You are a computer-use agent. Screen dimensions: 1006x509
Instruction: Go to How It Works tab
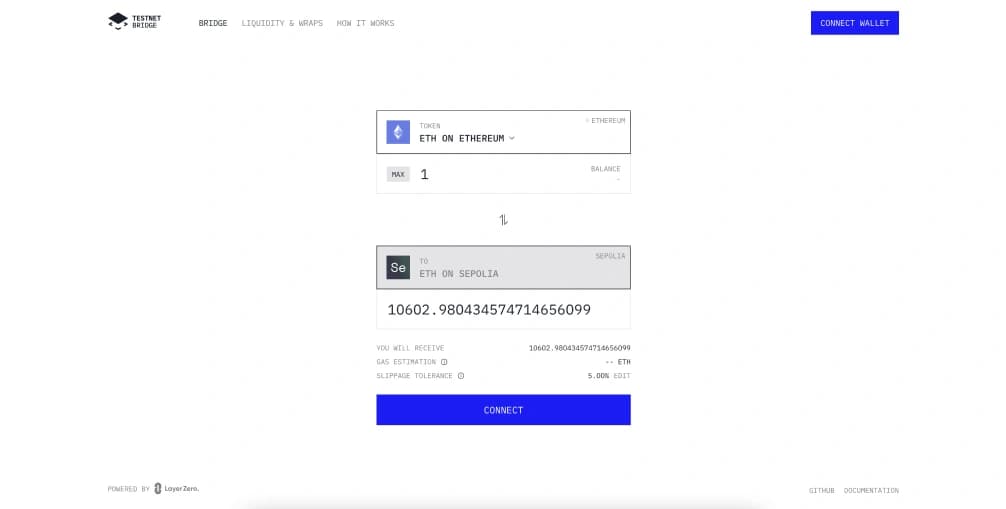[366, 23]
